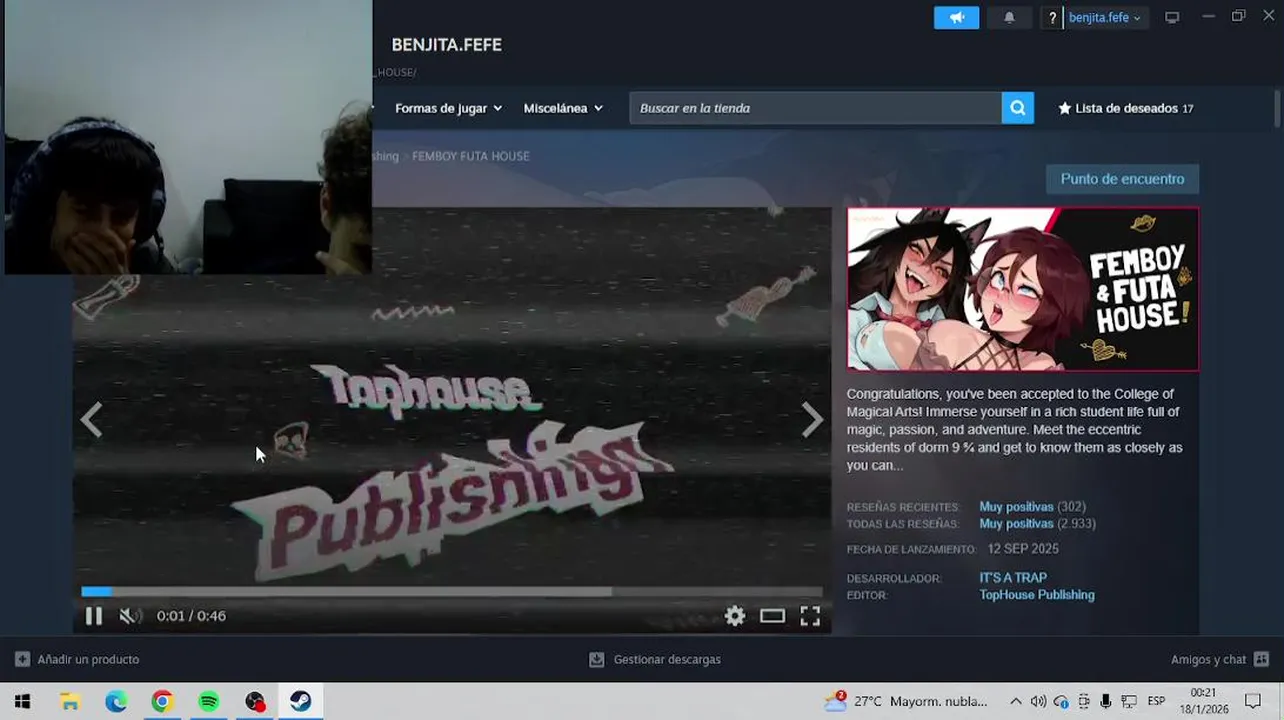The image size is (1284, 720).
Task: Open all reviews Muy positivas (2.933)
Action: tap(1037, 524)
